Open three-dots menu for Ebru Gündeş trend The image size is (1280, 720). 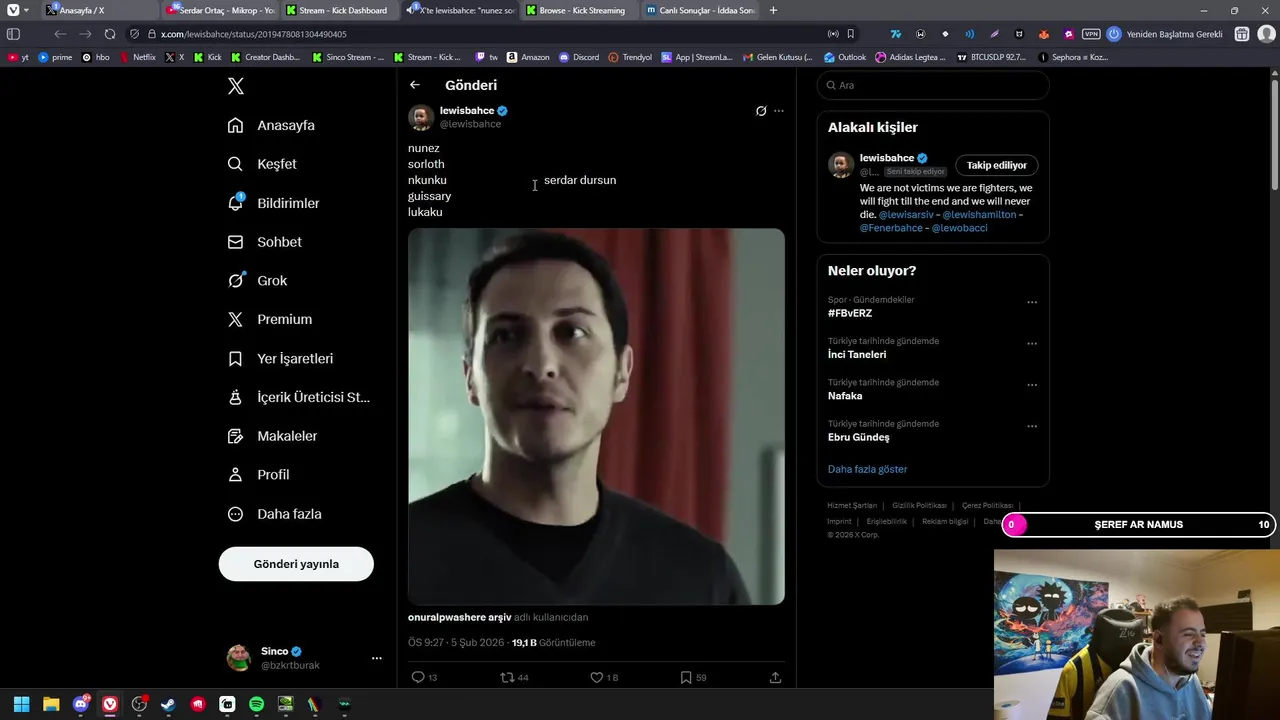(x=1032, y=426)
